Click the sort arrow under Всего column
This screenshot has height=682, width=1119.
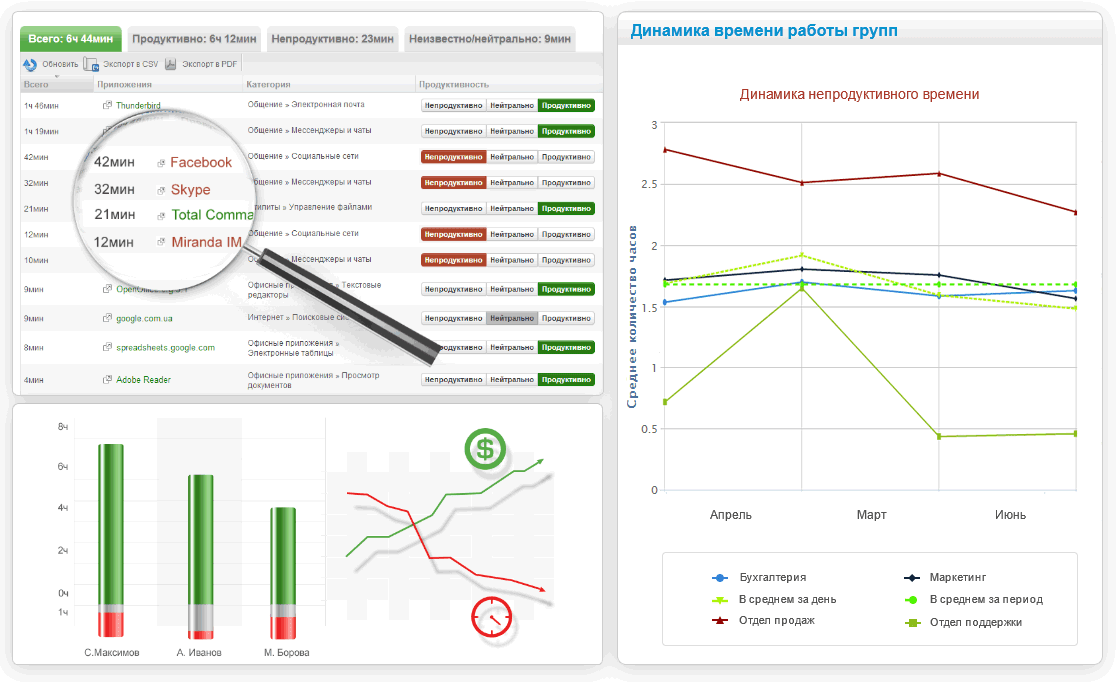(57, 76)
